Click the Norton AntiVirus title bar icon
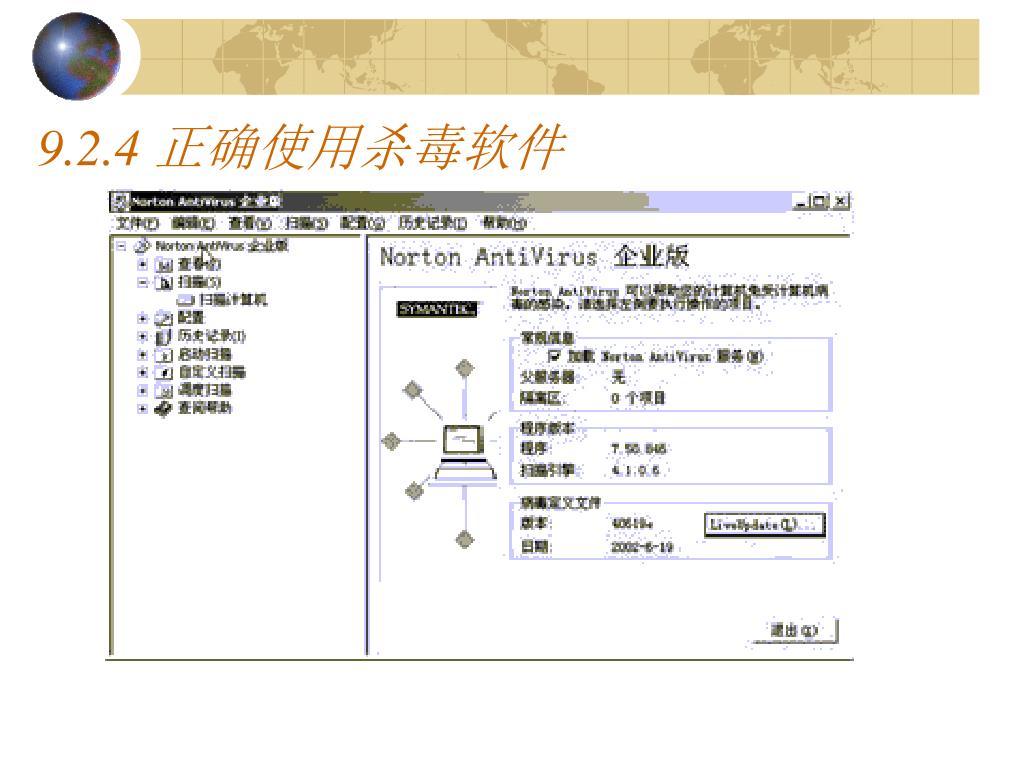The width and height of the screenshot is (1024, 768). [x=121, y=202]
